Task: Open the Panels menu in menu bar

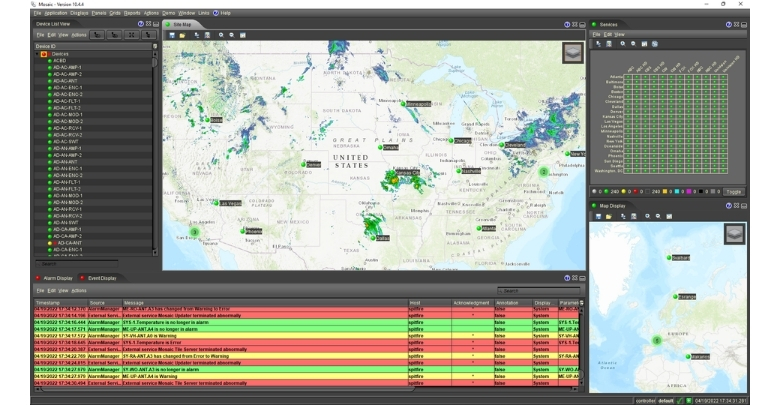Action: point(98,13)
